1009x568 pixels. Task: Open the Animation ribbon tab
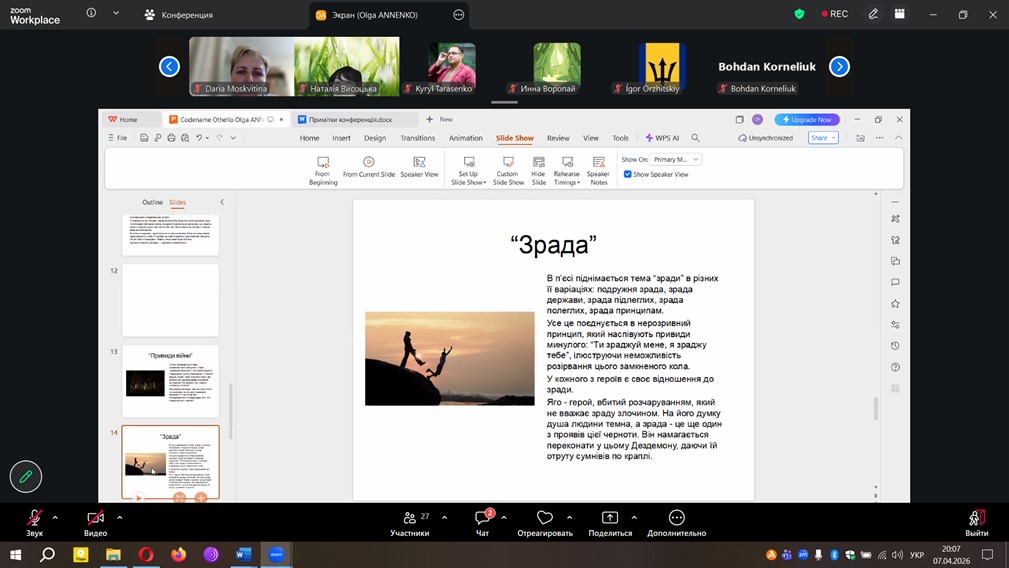pyautogui.click(x=465, y=138)
